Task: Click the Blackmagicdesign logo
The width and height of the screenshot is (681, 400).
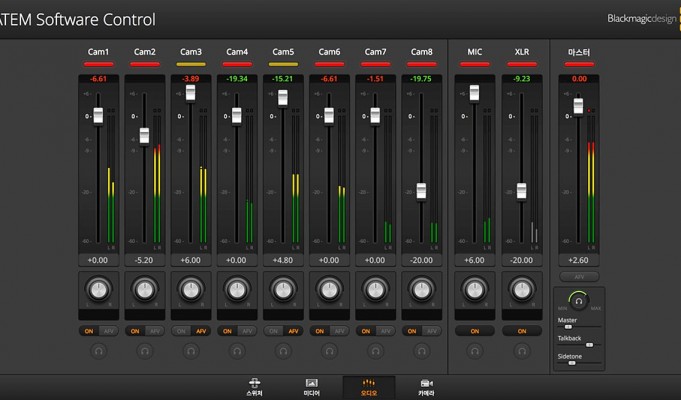Action: click(x=644, y=19)
